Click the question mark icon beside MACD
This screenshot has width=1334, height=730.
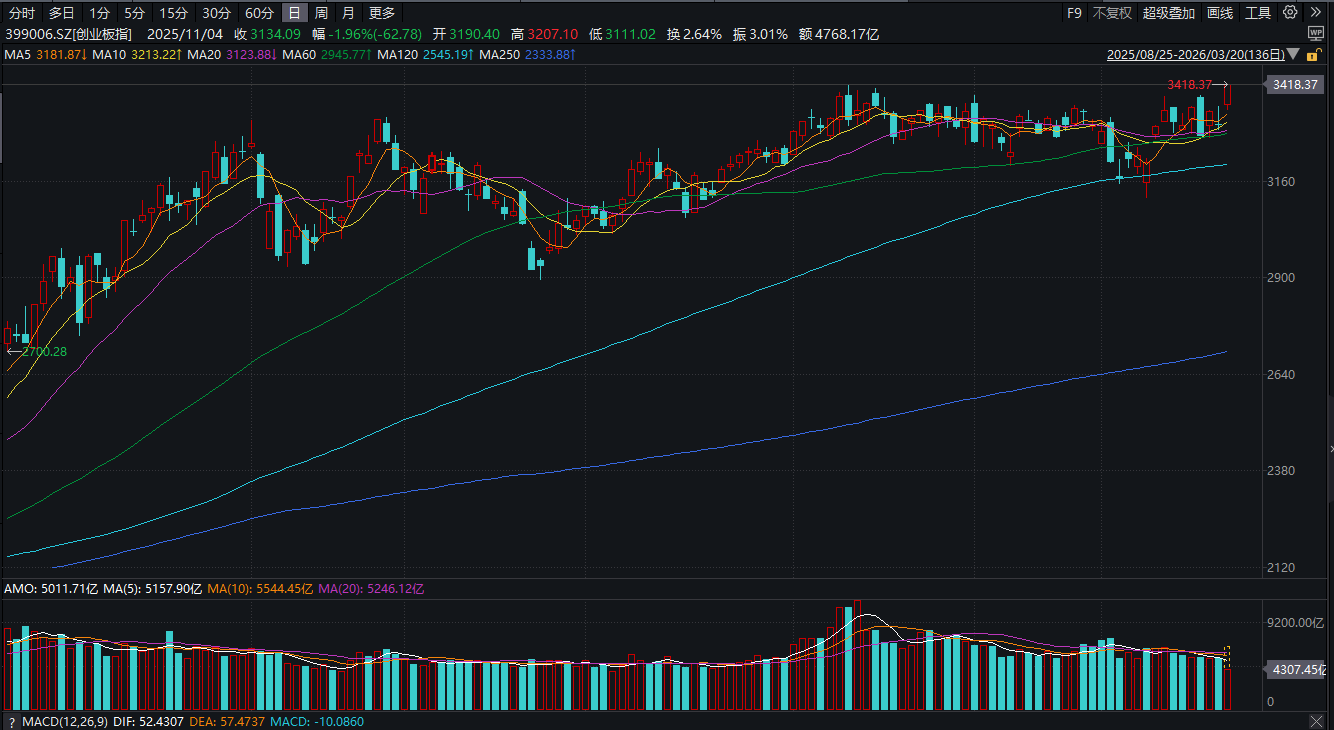11,721
